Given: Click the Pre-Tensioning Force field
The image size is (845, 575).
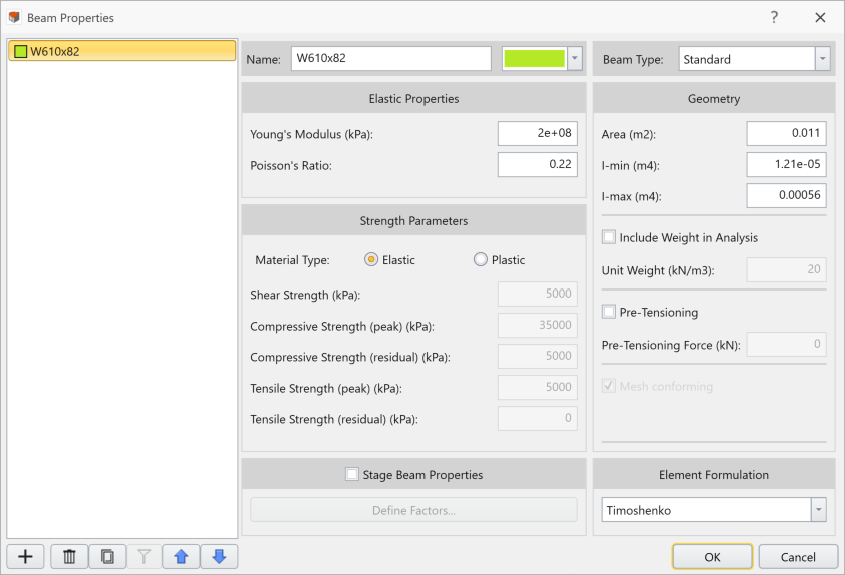Looking at the screenshot, I should [786, 344].
